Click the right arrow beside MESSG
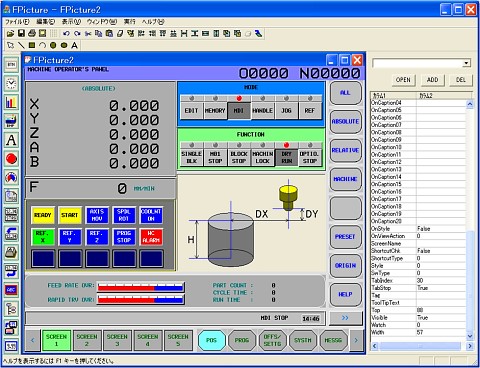 (x=356, y=340)
